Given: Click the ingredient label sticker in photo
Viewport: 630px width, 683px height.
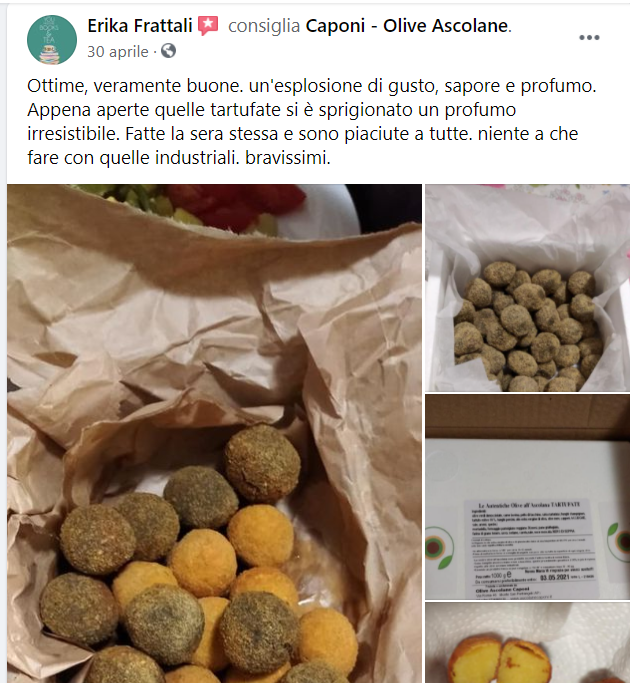Looking at the screenshot, I should 532,549.
